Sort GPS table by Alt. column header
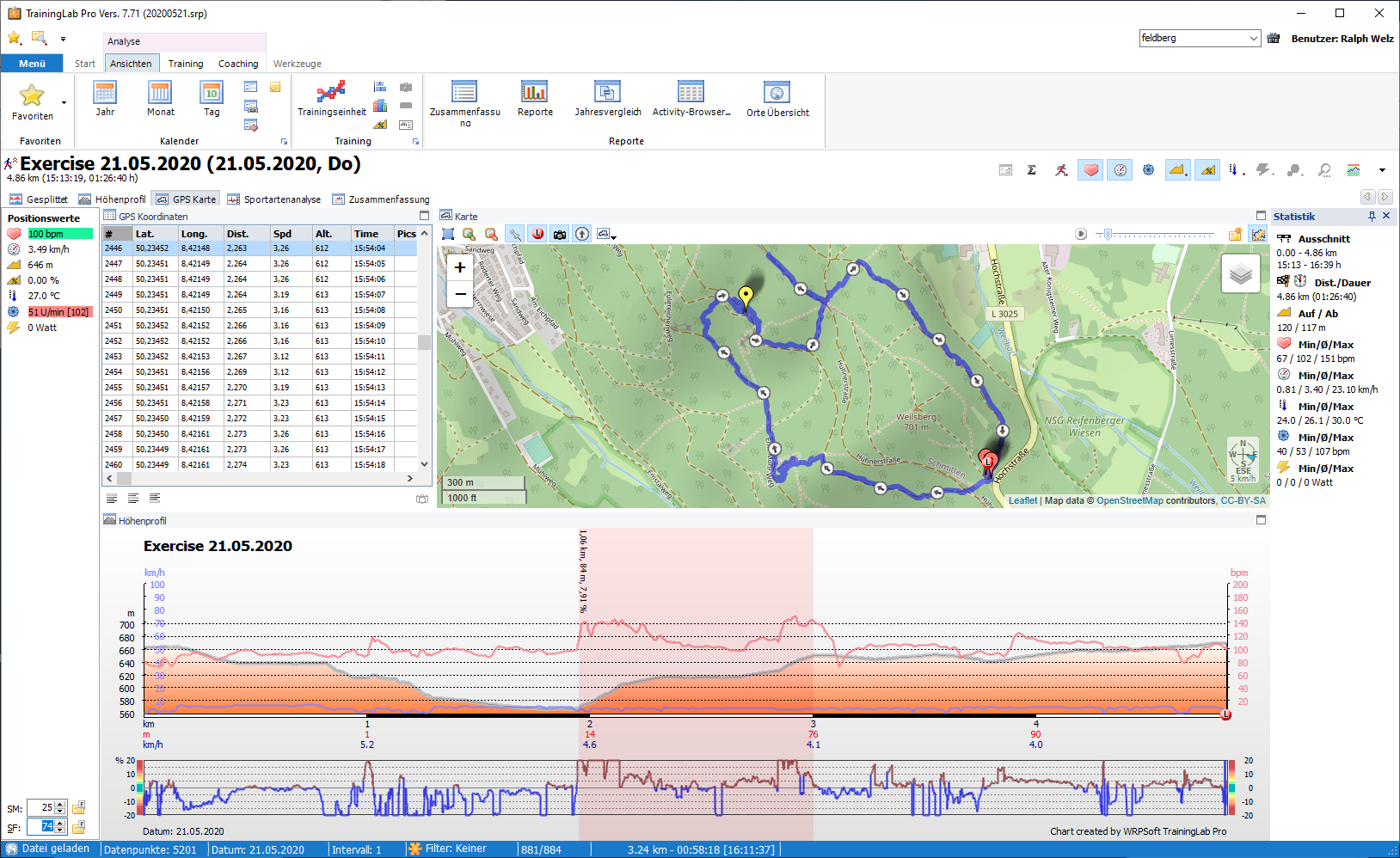The image size is (1400, 858). pos(331,234)
